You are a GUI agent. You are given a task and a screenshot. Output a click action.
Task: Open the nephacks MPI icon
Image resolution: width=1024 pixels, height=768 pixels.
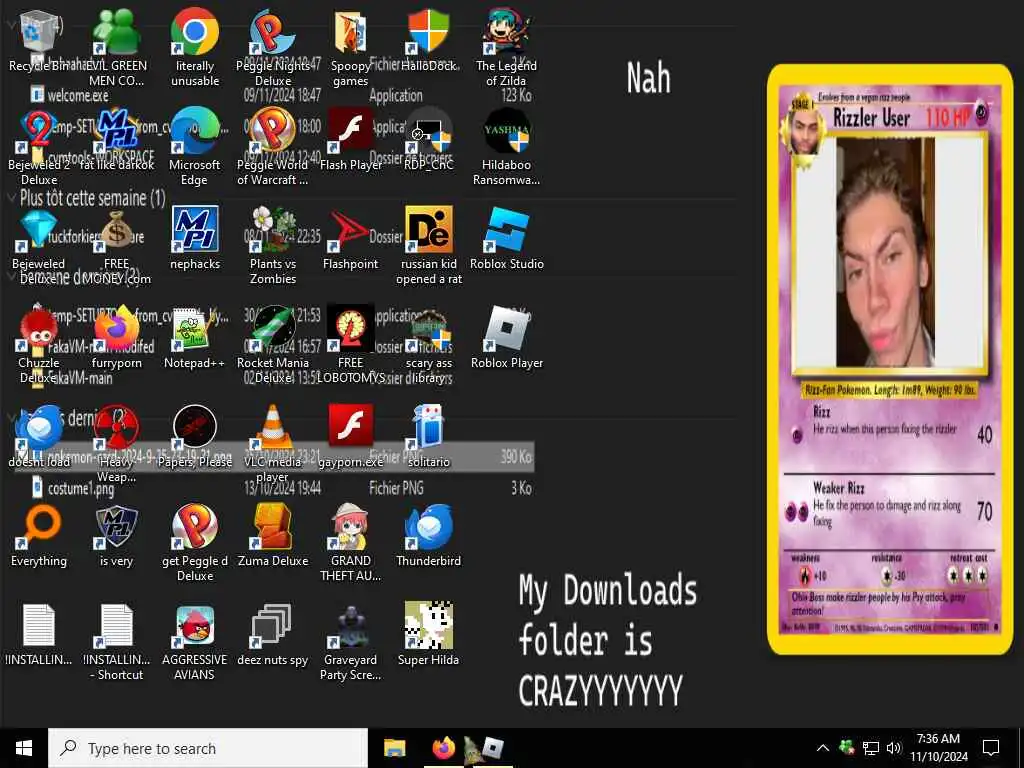(x=195, y=230)
